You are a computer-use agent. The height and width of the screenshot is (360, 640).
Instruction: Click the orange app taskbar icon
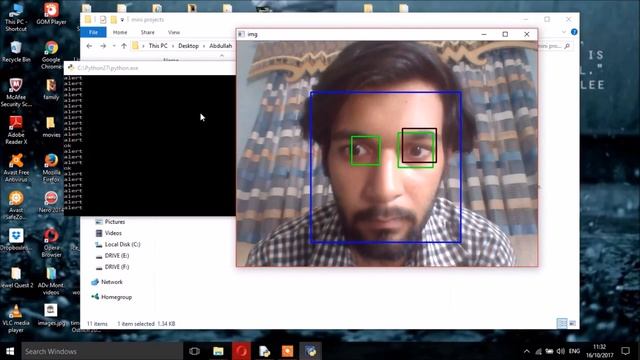[287, 351]
